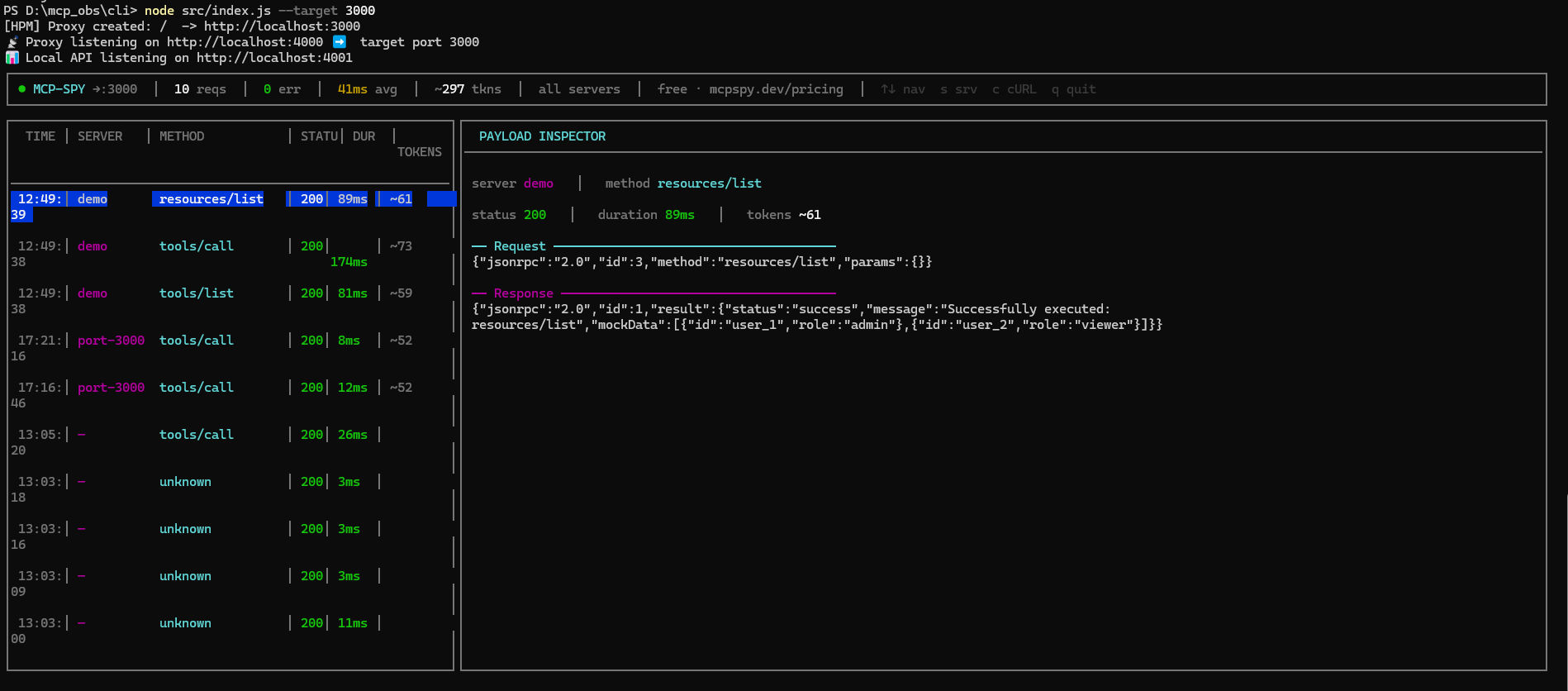Select the port-3000 tools/call row with 8ms
This screenshot has height=691, width=1568.
(x=231, y=348)
